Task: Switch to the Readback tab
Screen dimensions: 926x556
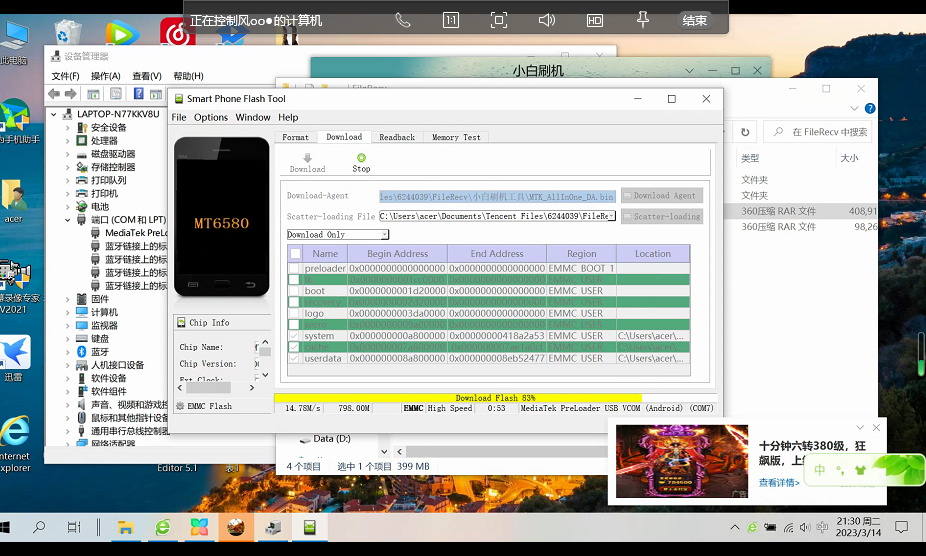Action: (397, 137)
